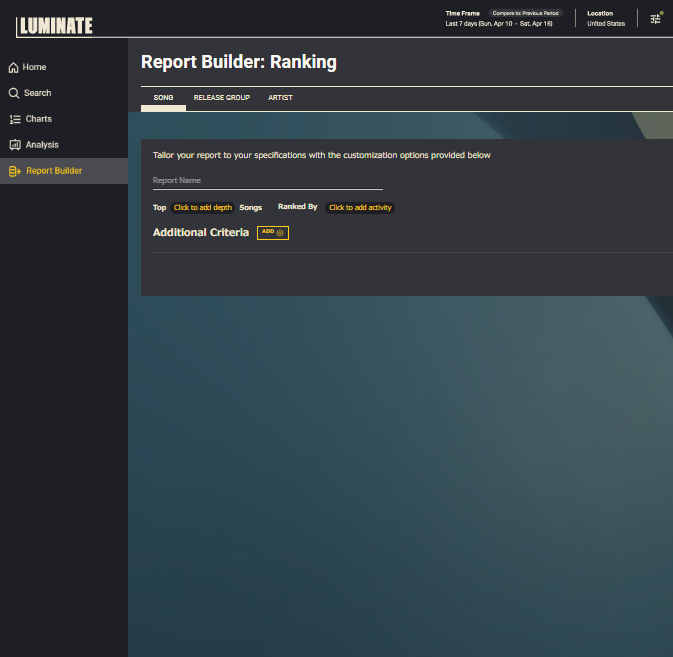Screen dimensions: 673x657
Task: Select the Analysis chart icon
Action: 13,145
